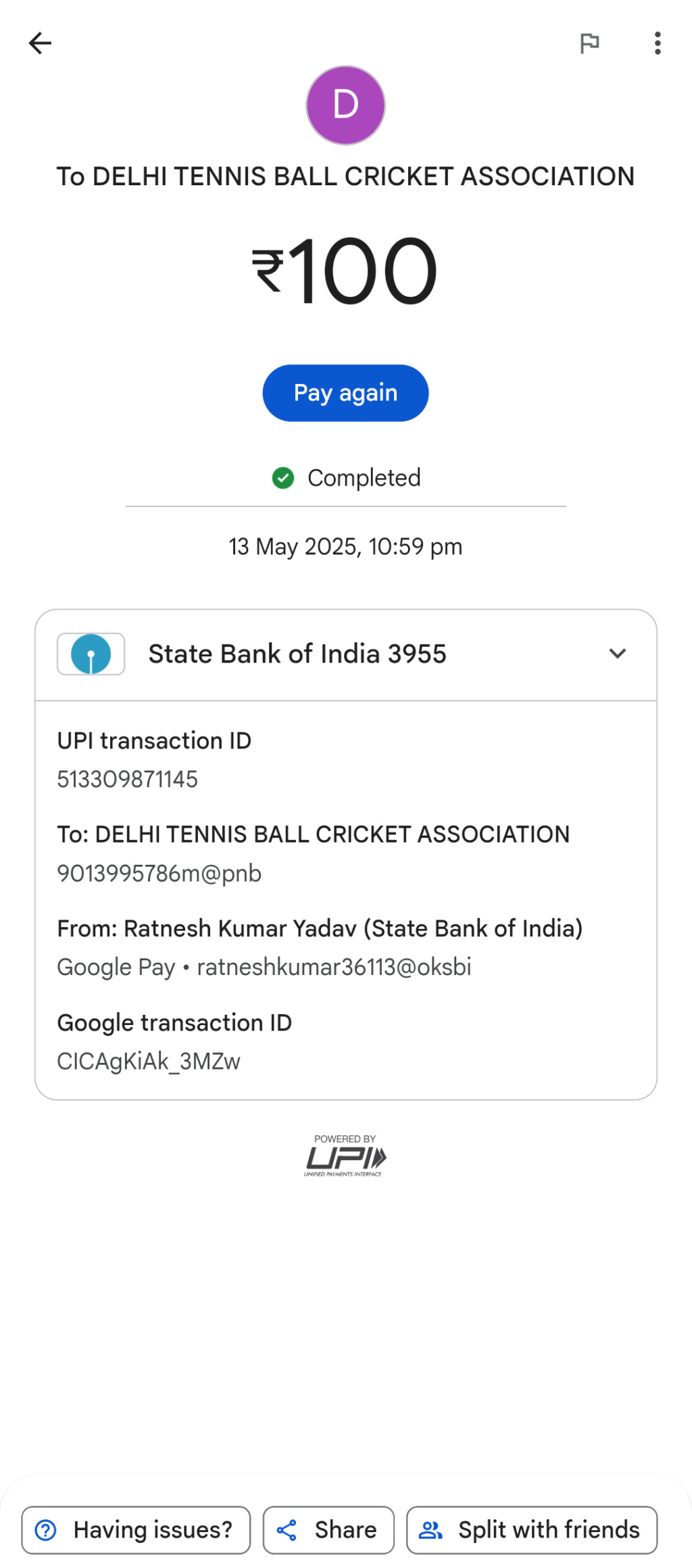Tap the Powered by UPI logo

tap(345, 1156)
